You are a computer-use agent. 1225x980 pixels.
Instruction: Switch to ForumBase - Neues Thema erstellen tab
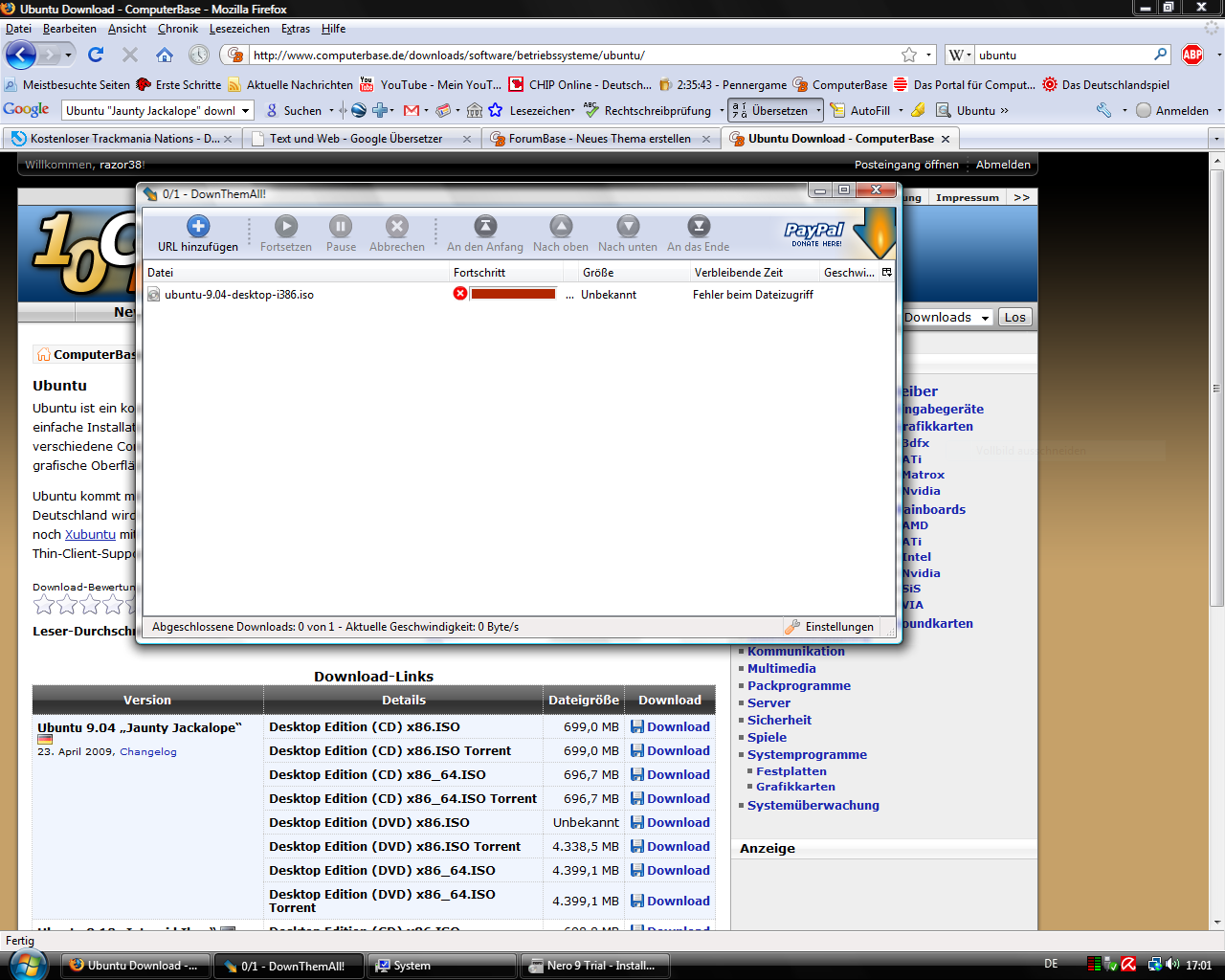[600, 139]
